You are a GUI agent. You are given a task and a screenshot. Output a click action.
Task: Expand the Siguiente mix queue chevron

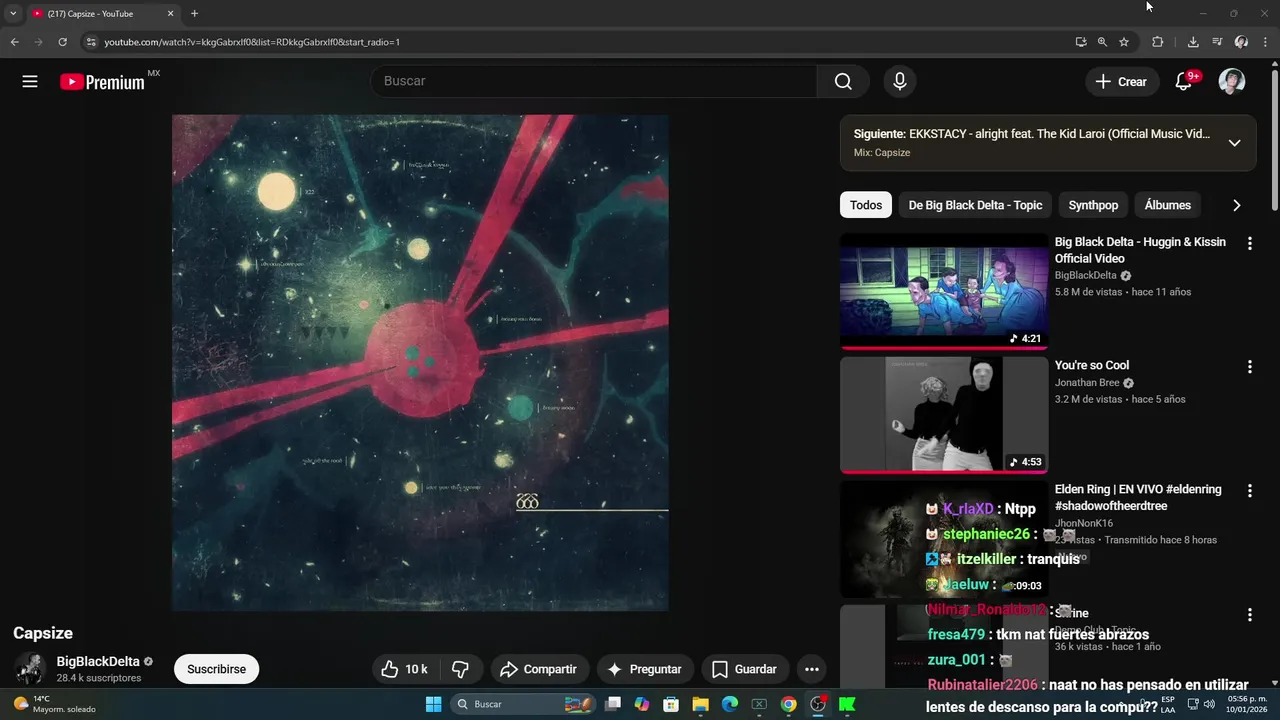click(1234, 143)
